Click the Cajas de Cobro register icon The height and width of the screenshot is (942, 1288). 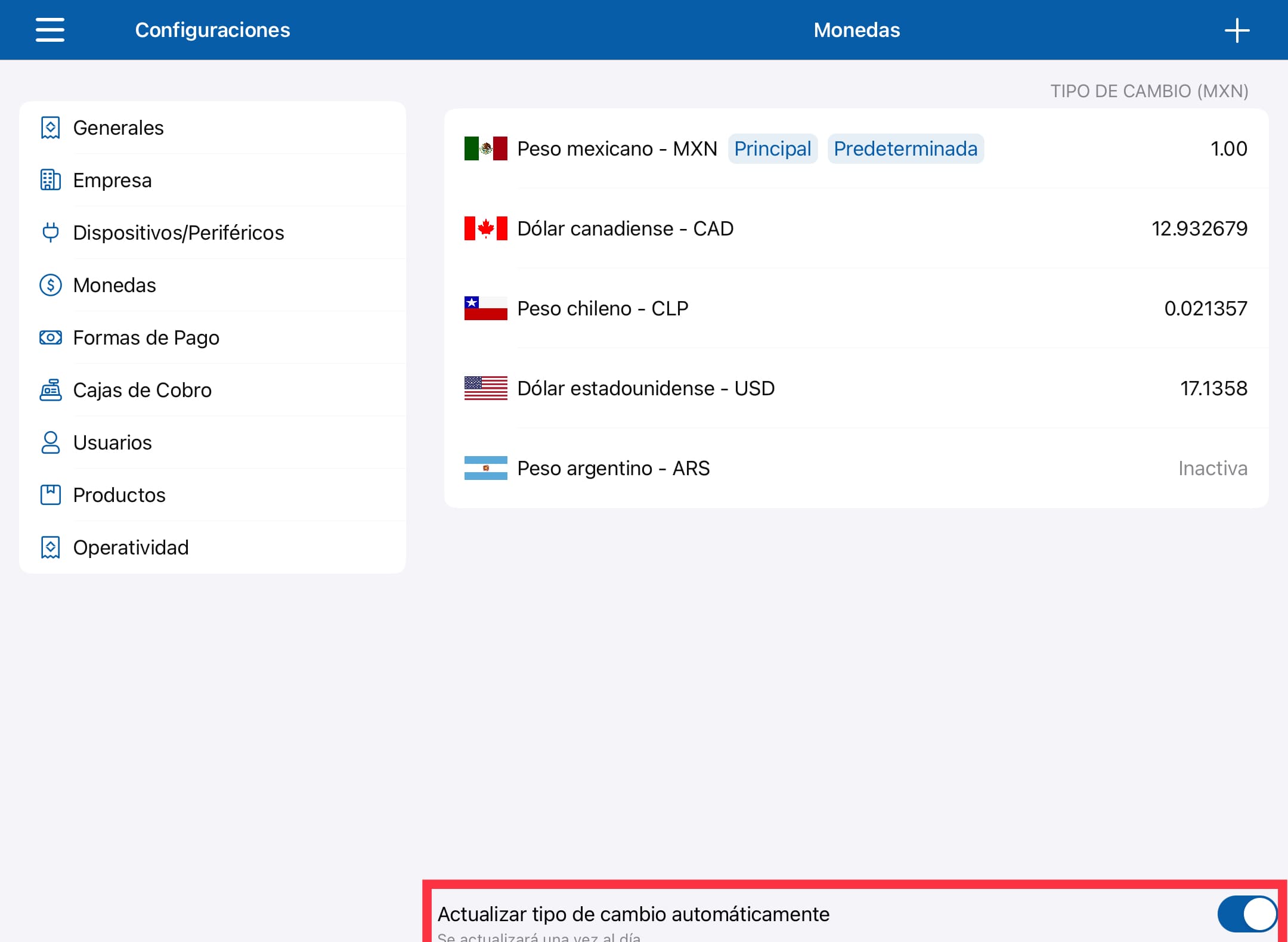click(x=51, y=390)
